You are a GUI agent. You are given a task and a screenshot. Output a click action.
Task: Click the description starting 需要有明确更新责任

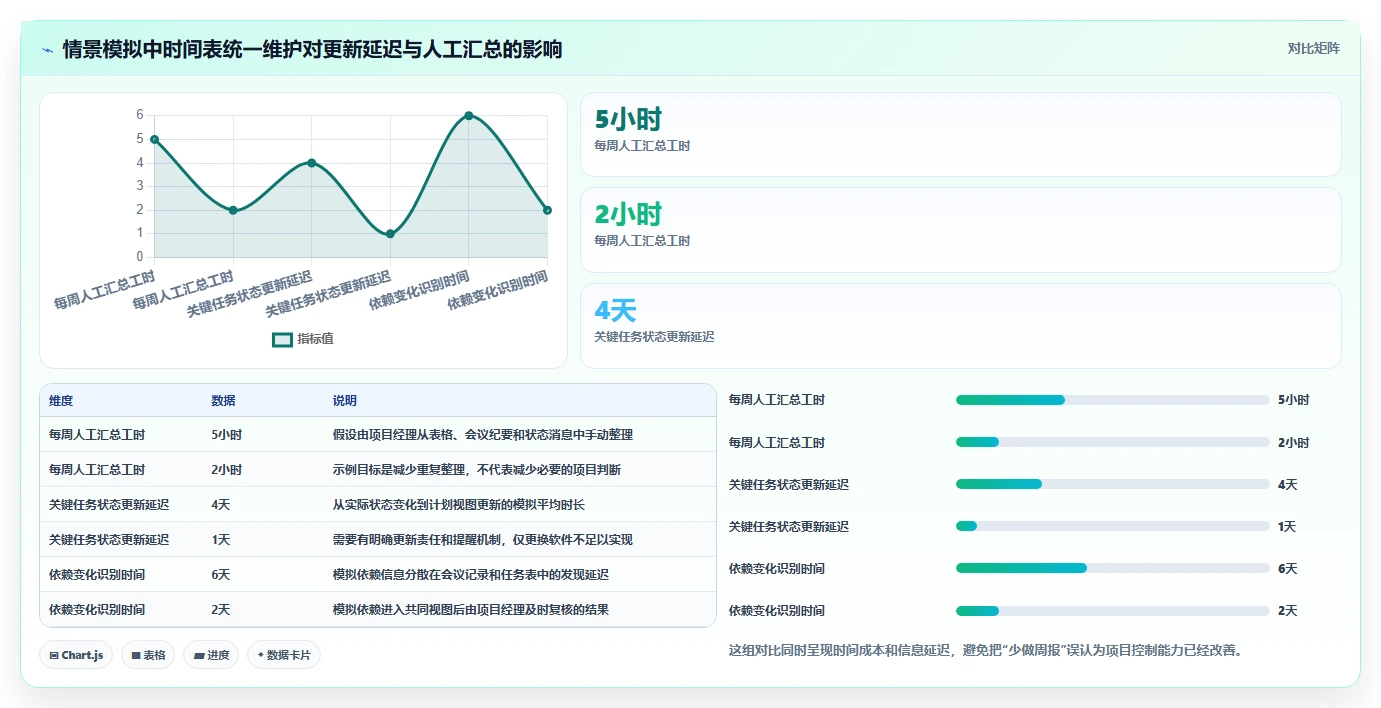click(x=483, y=540)
